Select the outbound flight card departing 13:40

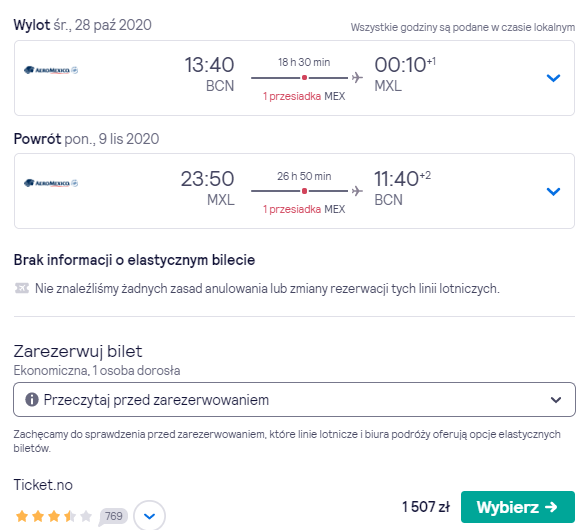pyautogui.click(x=294, y=78)
